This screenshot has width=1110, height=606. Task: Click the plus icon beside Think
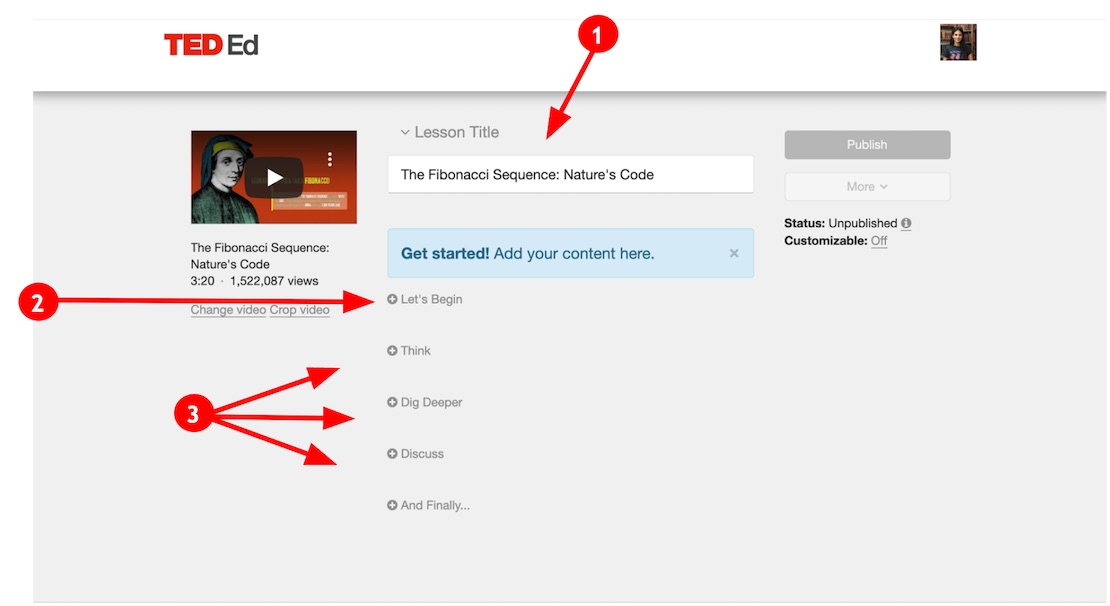392,351
